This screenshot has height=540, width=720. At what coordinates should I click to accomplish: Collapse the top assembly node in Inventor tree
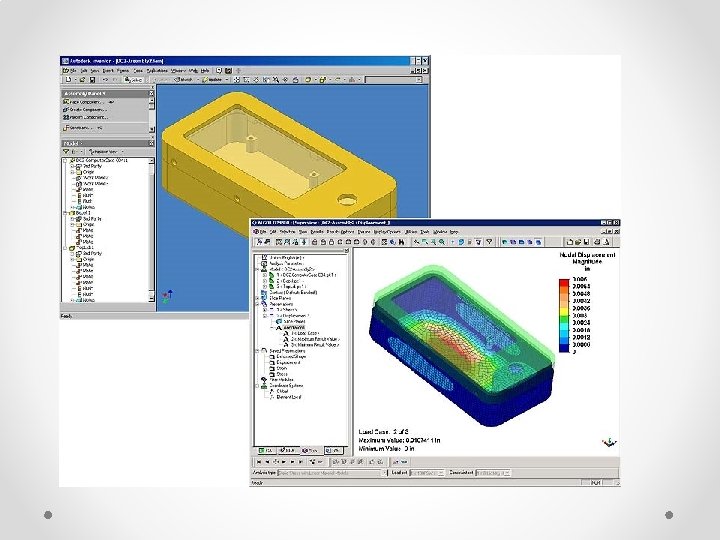point(65,160)
